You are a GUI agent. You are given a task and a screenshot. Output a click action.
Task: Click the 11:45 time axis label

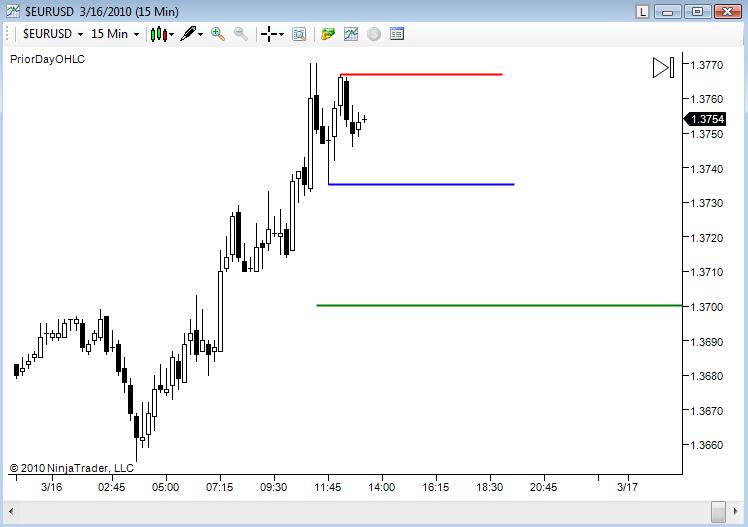pos(328,487)
